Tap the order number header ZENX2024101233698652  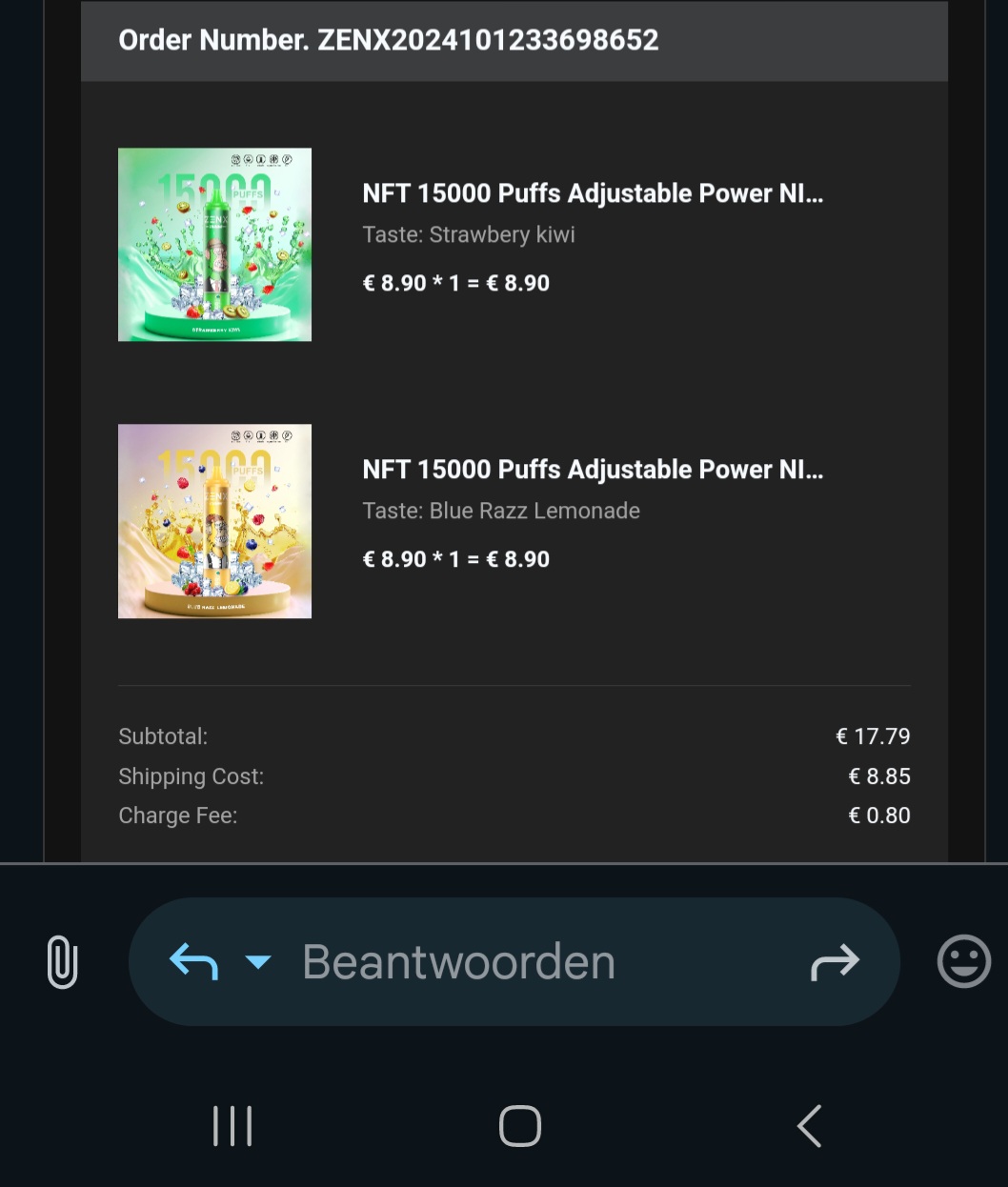(388, 40)
